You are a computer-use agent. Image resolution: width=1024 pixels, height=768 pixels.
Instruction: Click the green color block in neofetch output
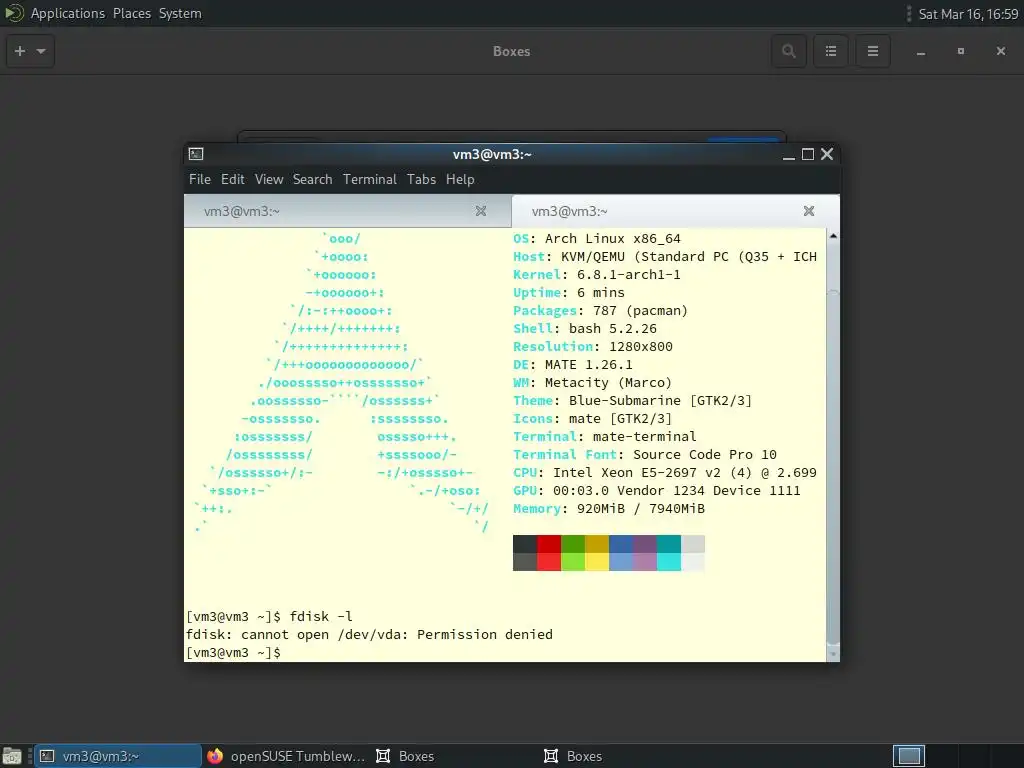[573, 552]
